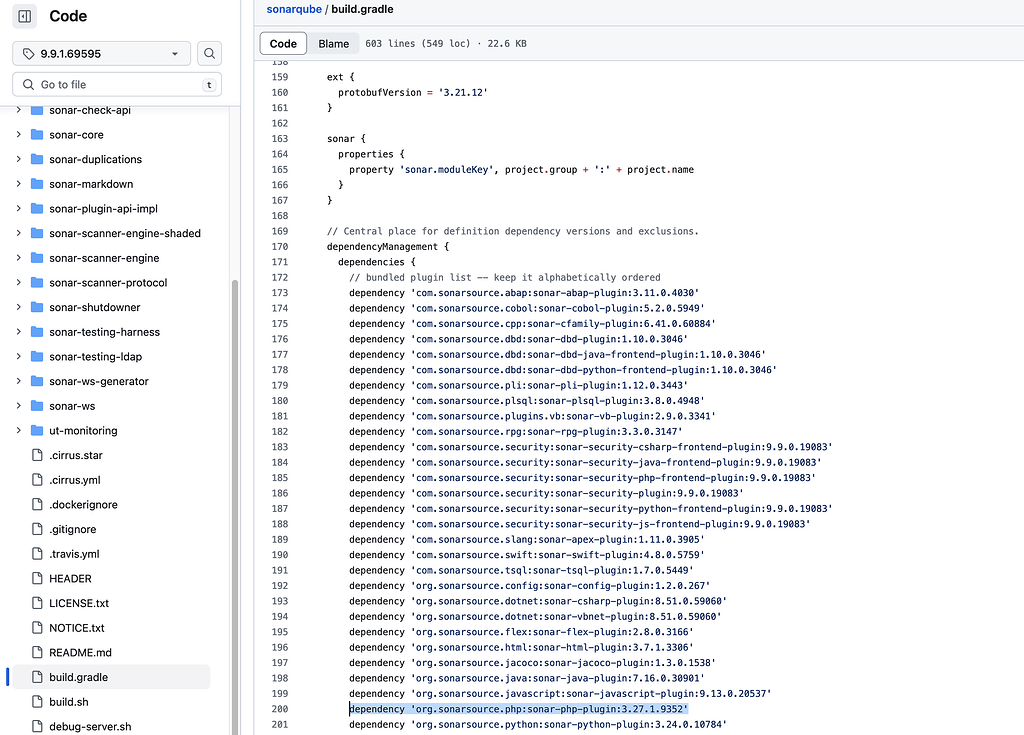The height and width of the screenshot is (735, 1024).
Task: Click the build.gradle file icon in tree
Action: [37, 677]
